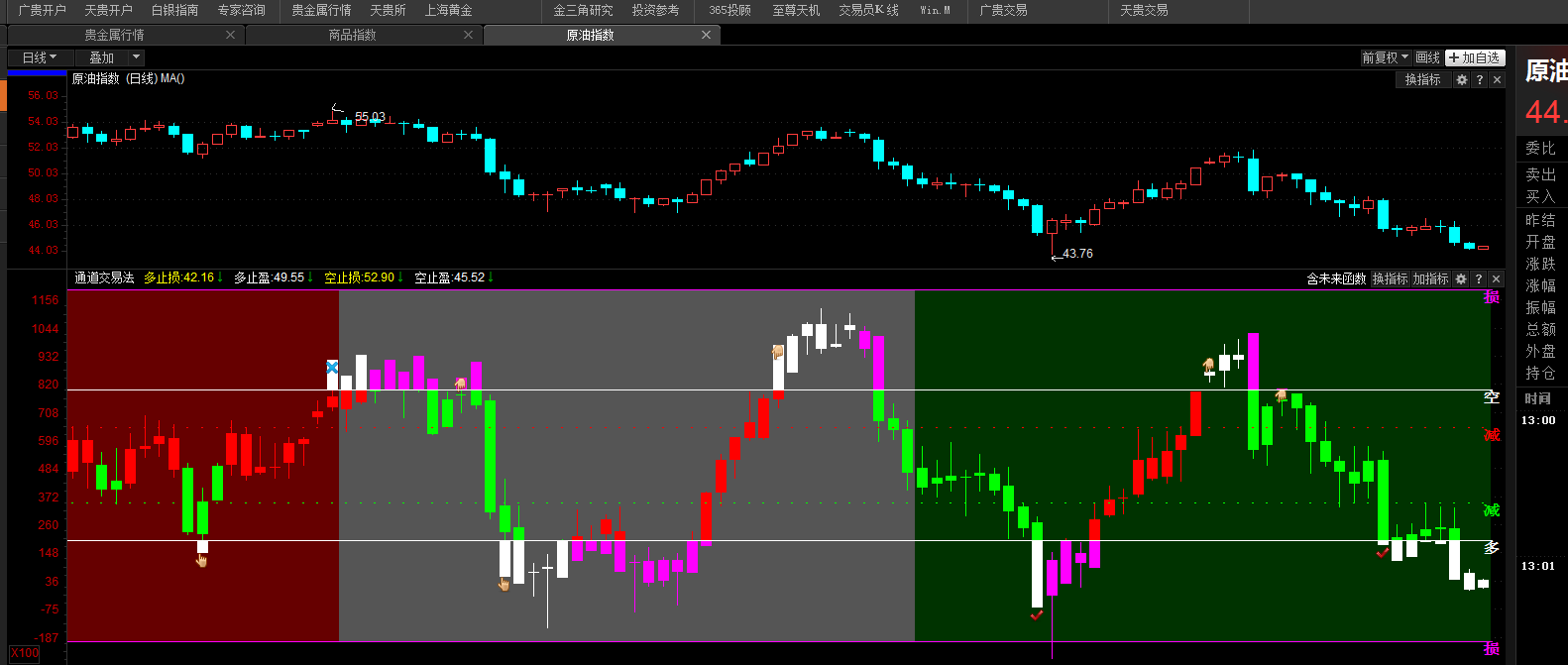The height and width of the screenshot is (665, 1568).
Task: Click help question mark in main chart
Action: tap(1480, 80)
